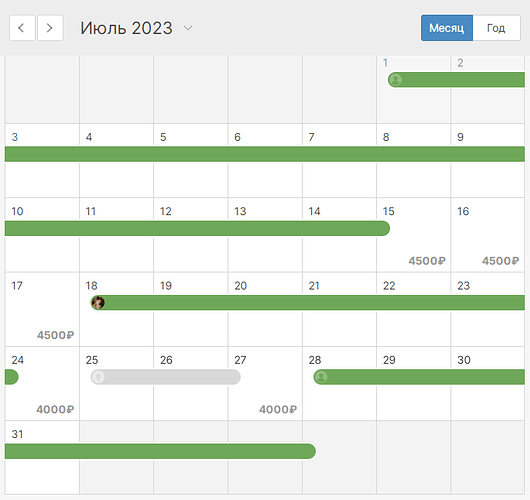Open green booking bar ending July 15
The height and width of the screenshot is (500, 530).
197,228
